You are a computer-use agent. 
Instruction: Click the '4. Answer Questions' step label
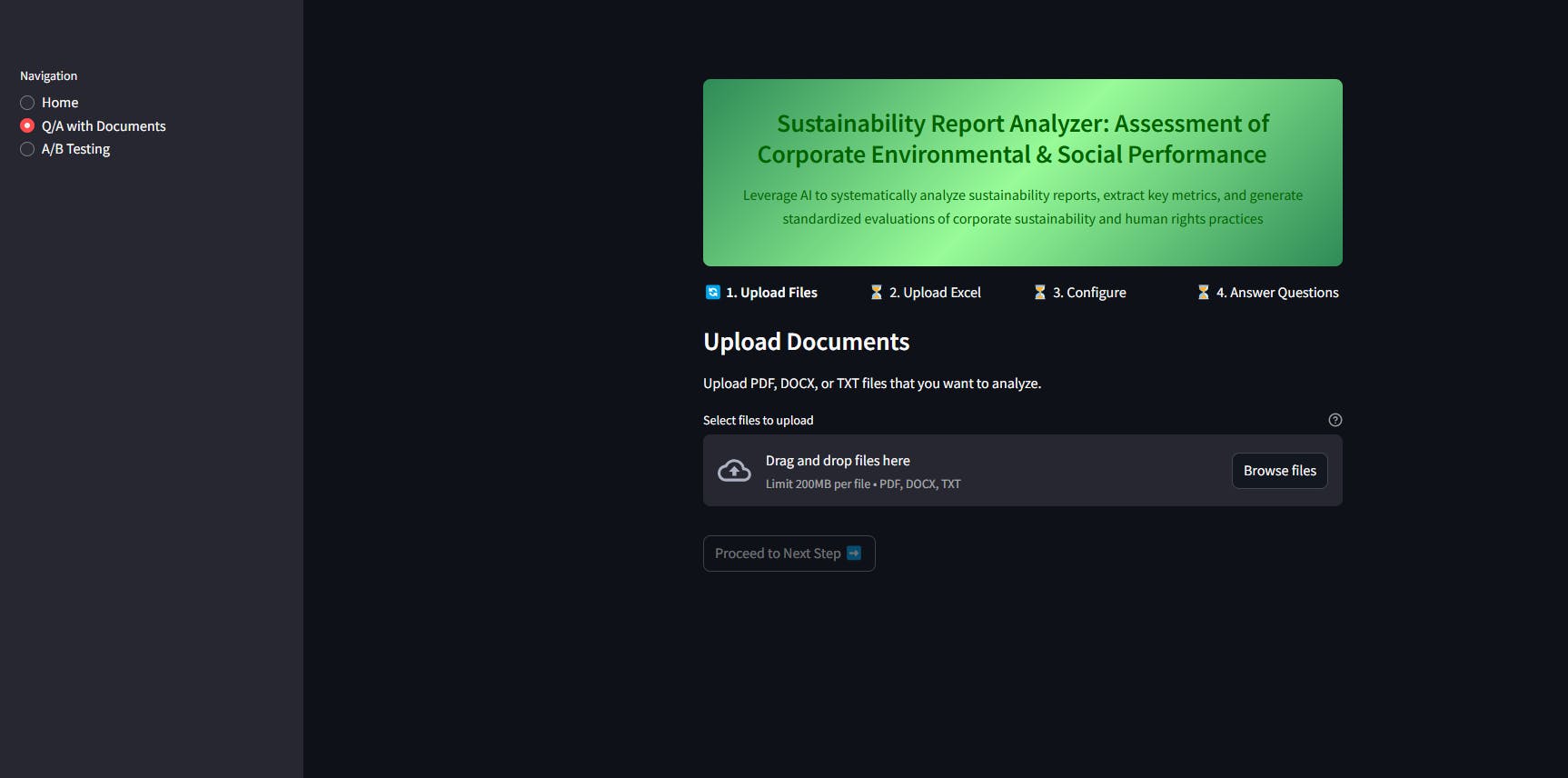tap(1277, 293)
